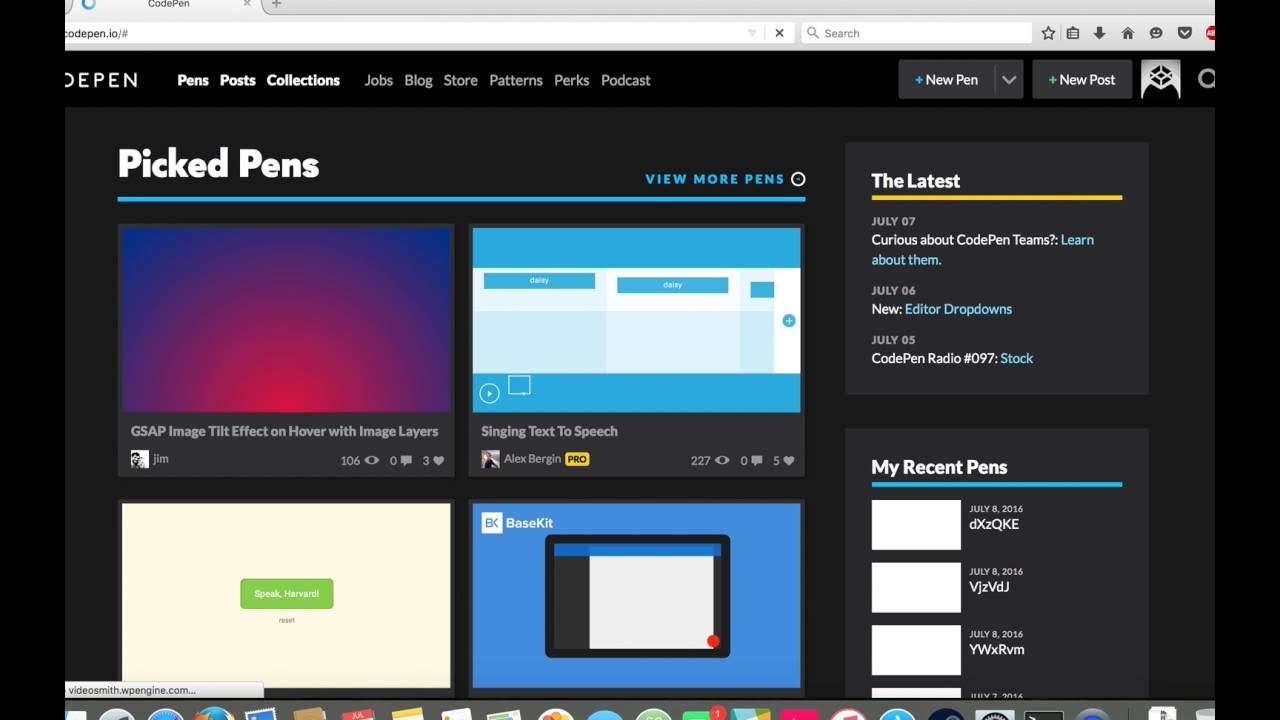Screen dimensions: 1280x720
Task: Click play icon on Singing Text To Speech preview
Action: pyautogui.click(x=489, y=393)
